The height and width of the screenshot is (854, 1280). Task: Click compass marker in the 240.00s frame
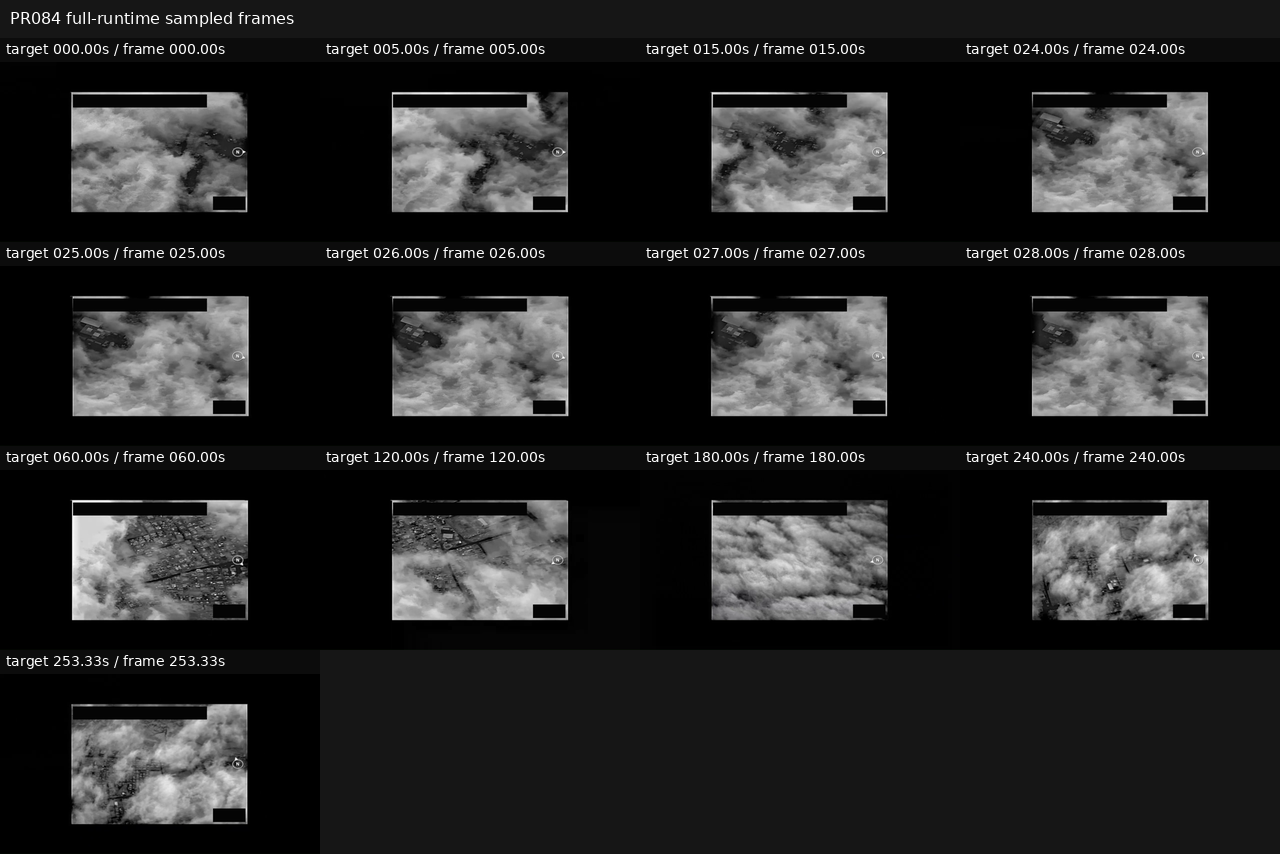coord(1198,560)
